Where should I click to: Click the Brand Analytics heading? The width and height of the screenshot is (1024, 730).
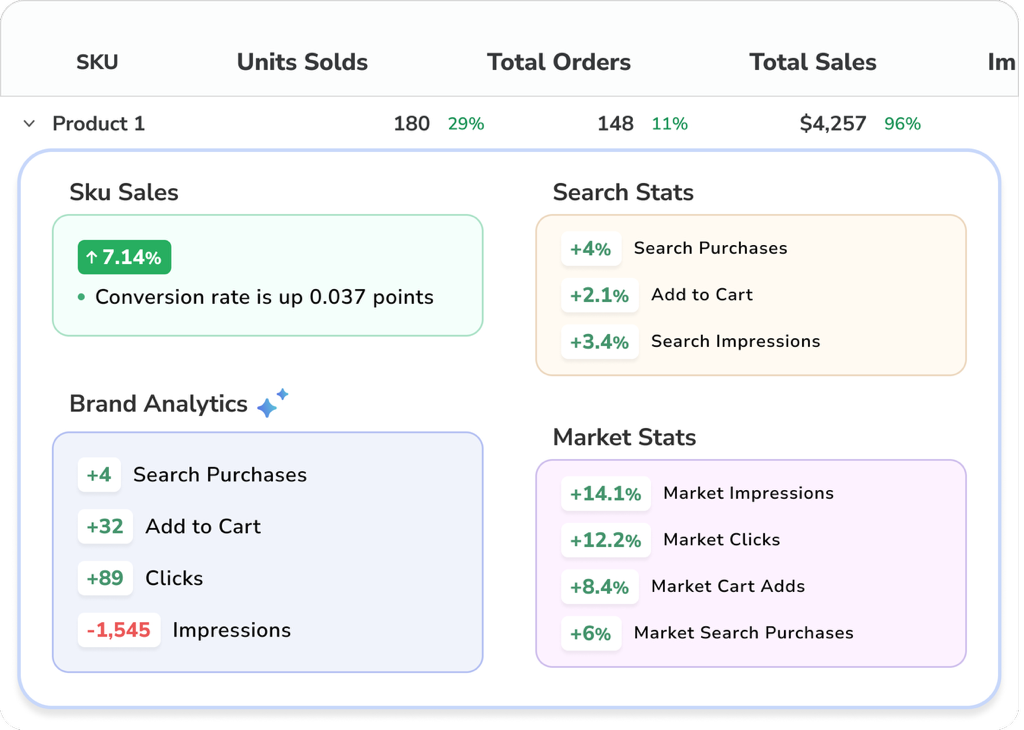159,404
